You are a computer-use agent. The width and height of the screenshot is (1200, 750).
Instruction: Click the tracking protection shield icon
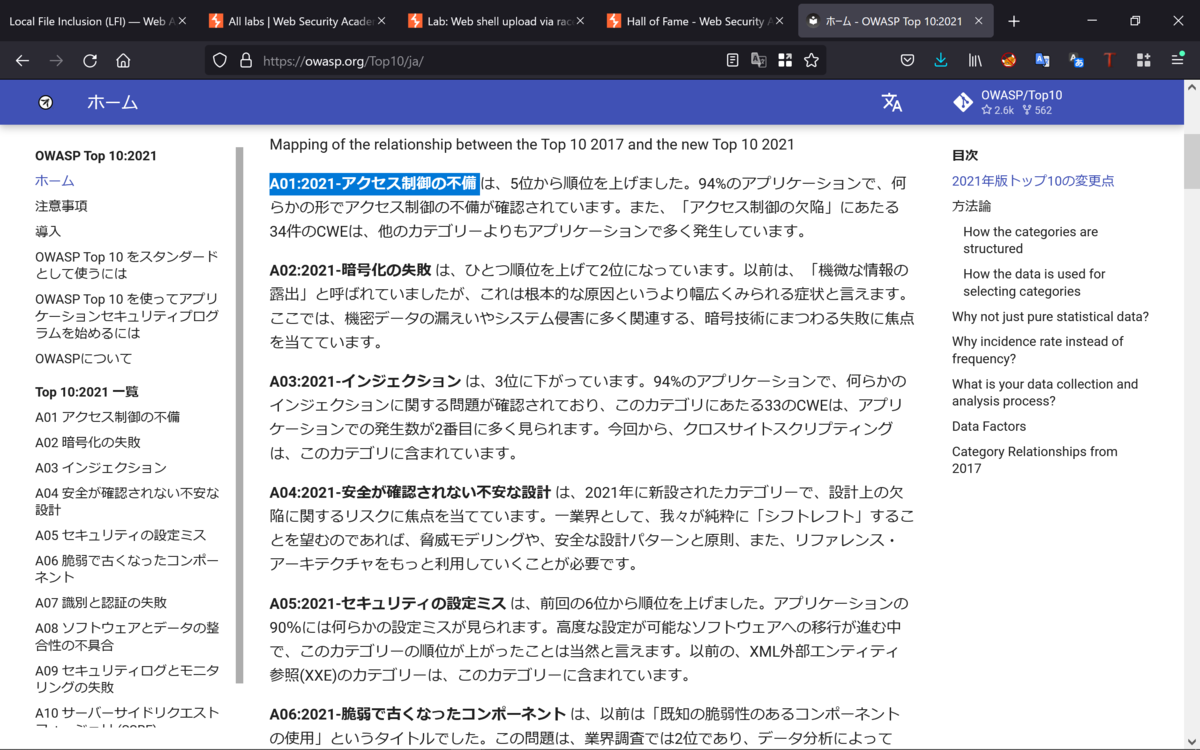(x=219, y=60)
